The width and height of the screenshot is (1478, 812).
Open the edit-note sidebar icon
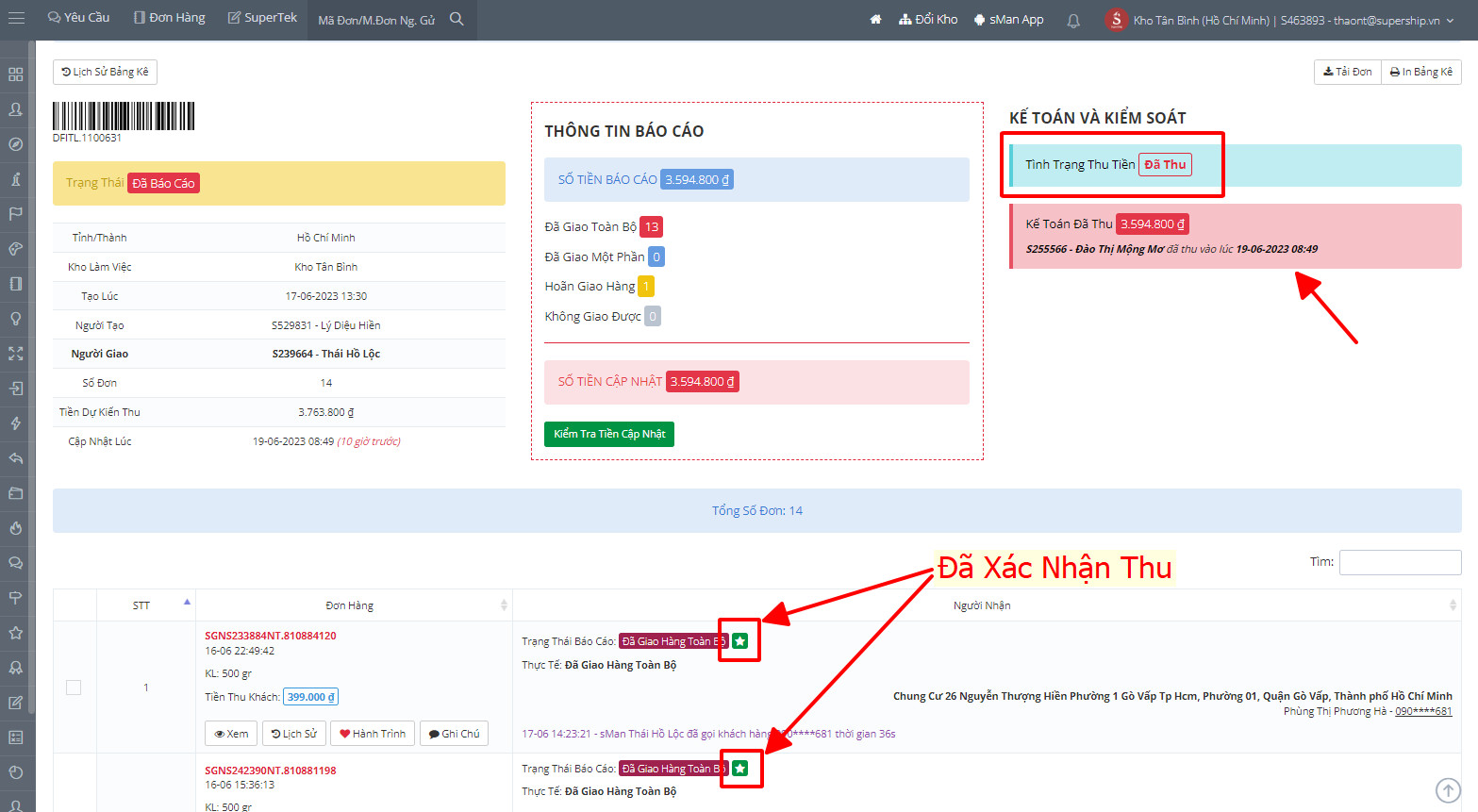click(x=16, y=703)
